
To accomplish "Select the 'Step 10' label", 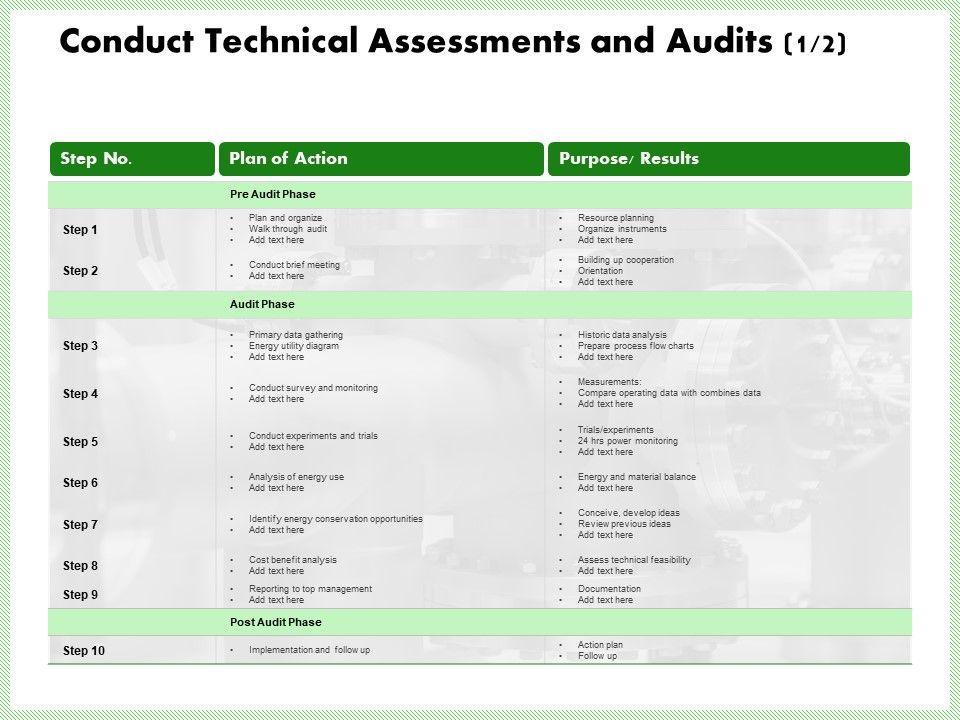I will 84,651.
